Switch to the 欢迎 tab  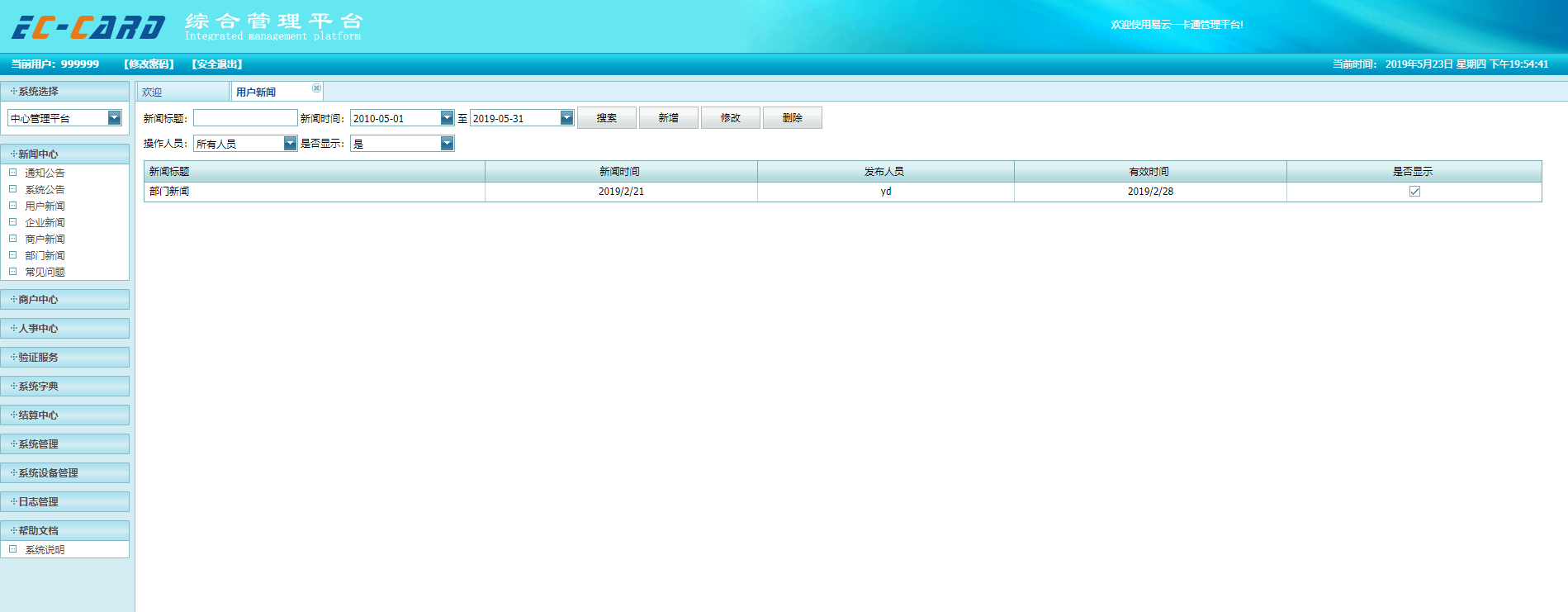point(182,92)
